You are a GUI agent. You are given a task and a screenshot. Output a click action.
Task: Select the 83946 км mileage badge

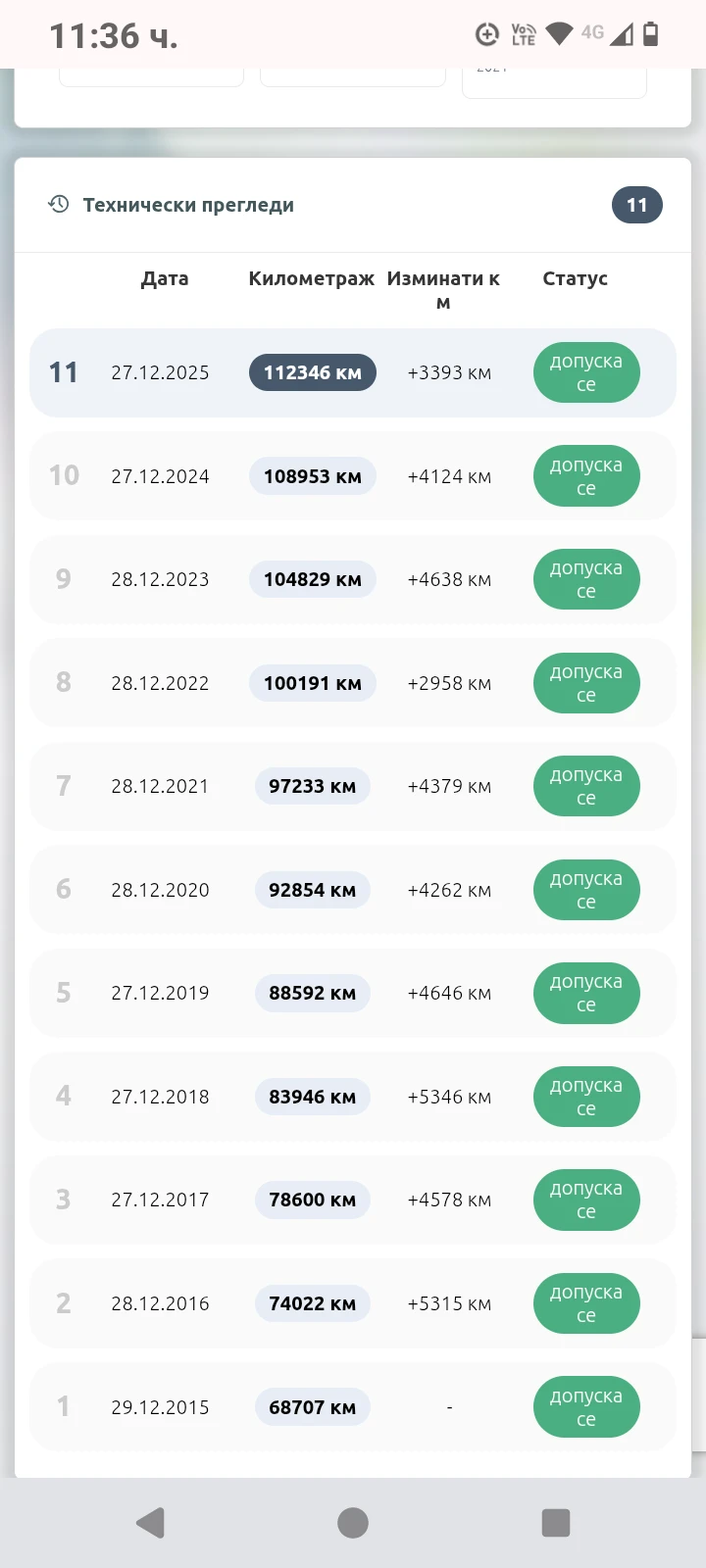coord(313,1097)
